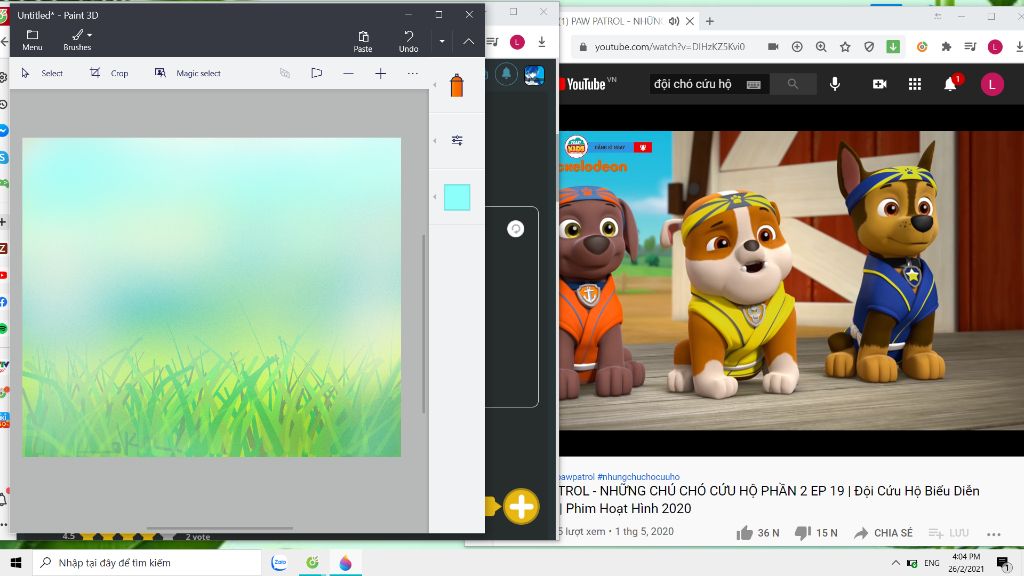
Task: Open a new browser tab
Action: (x=710, y=21)
